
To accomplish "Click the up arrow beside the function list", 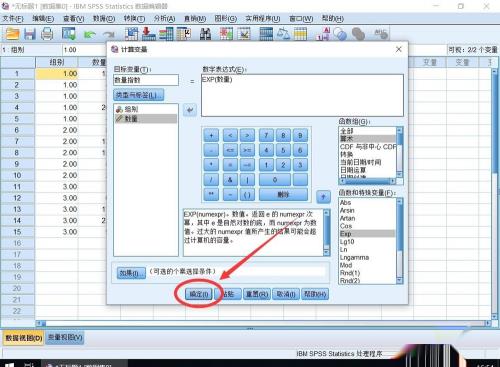I will 323,197.
